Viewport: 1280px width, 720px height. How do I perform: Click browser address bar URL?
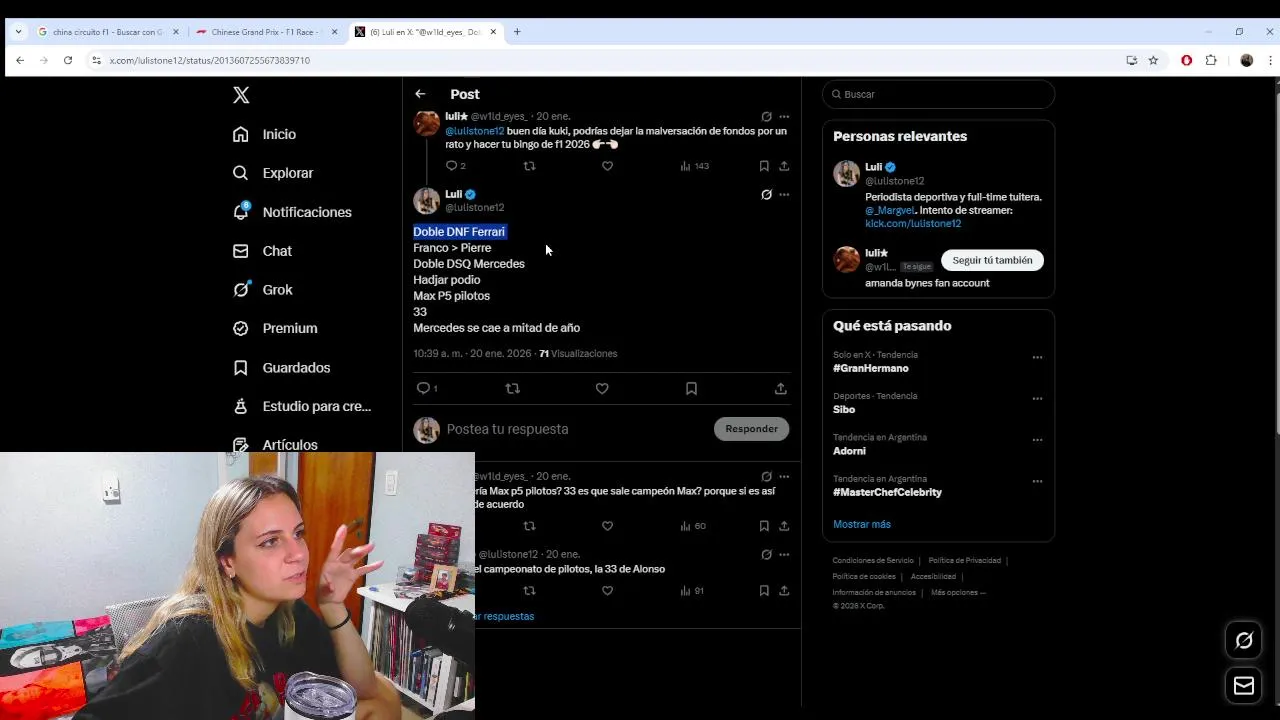tap(210, 60)
